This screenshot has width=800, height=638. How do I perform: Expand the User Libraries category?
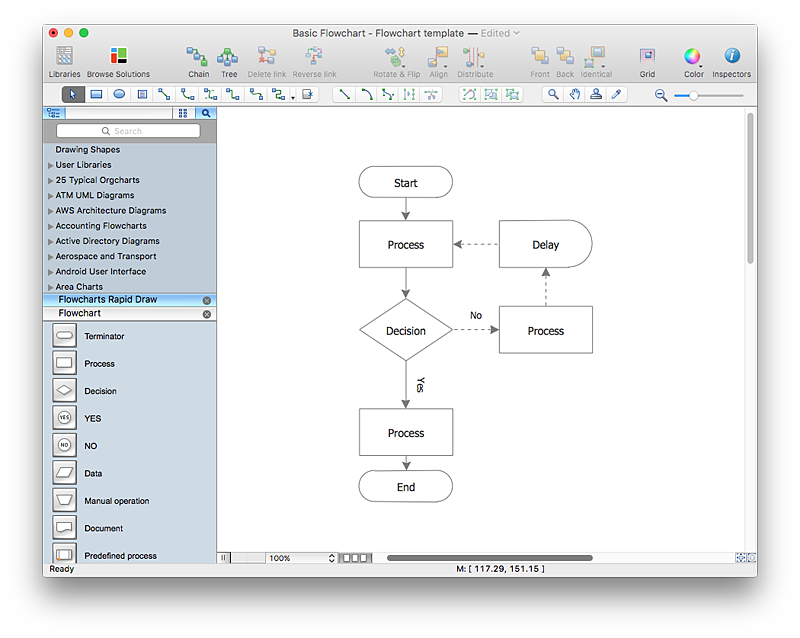tap(83, 165)
